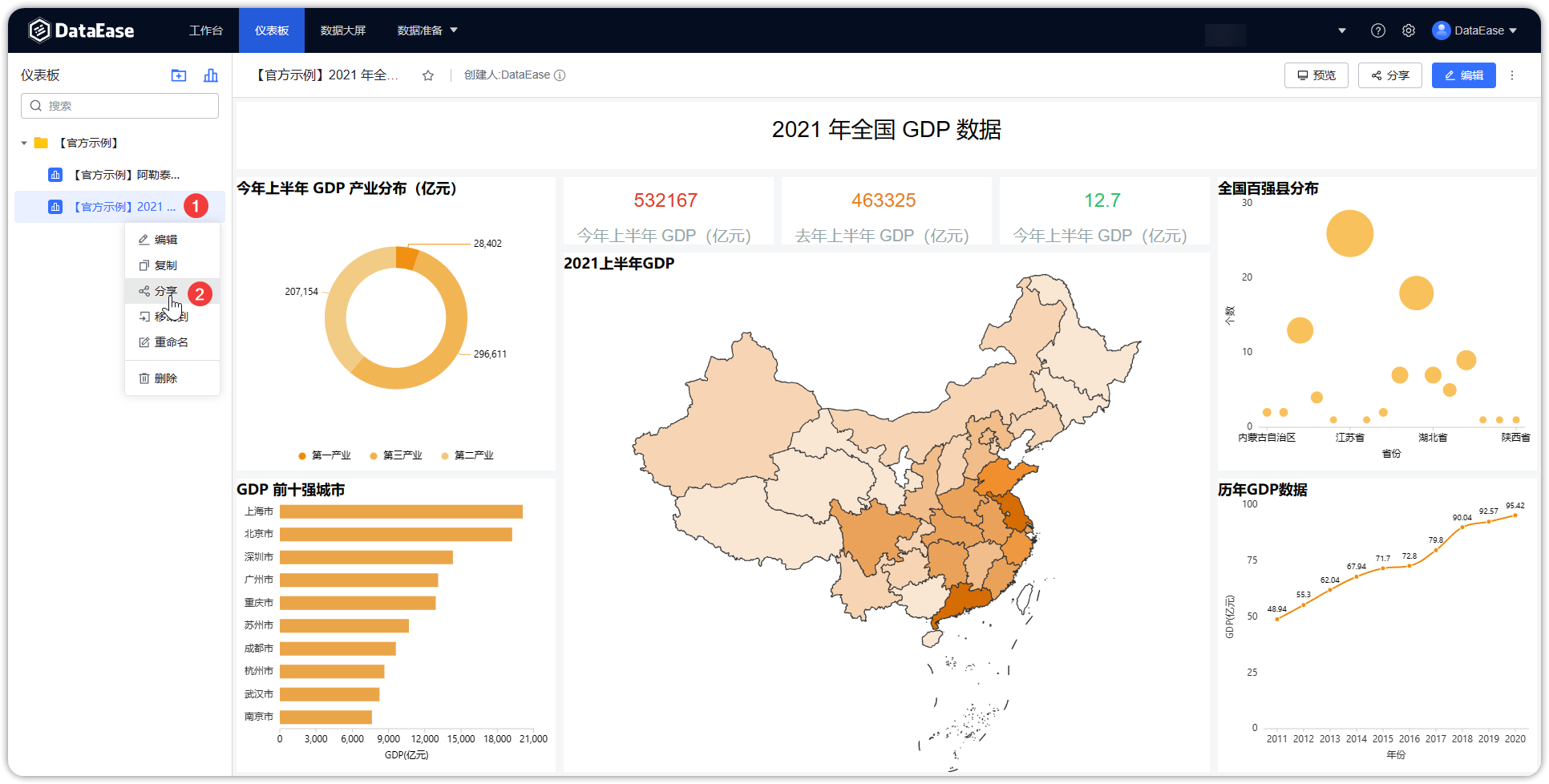Open the more options menu beside 编辑 button

click(1512, 75)
